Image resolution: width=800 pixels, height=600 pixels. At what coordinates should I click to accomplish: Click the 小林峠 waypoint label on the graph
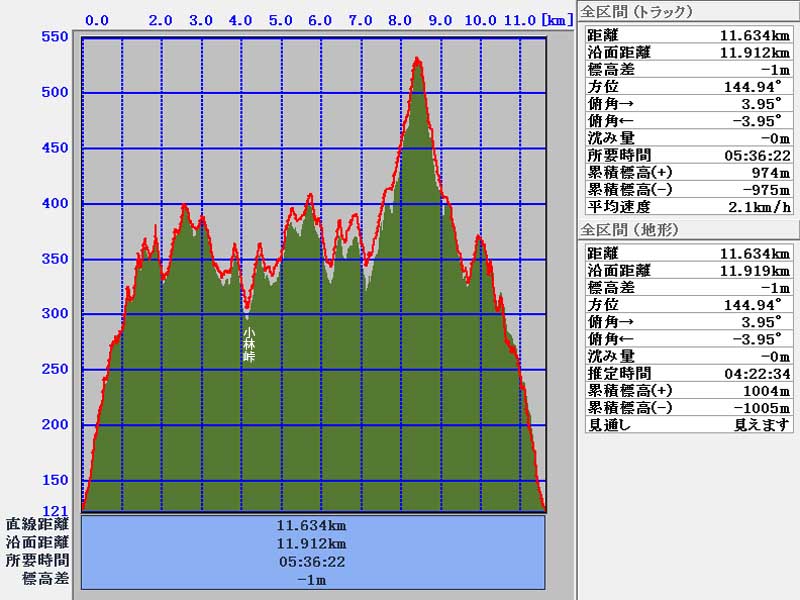pyautogui.click(x=249, y=342)
